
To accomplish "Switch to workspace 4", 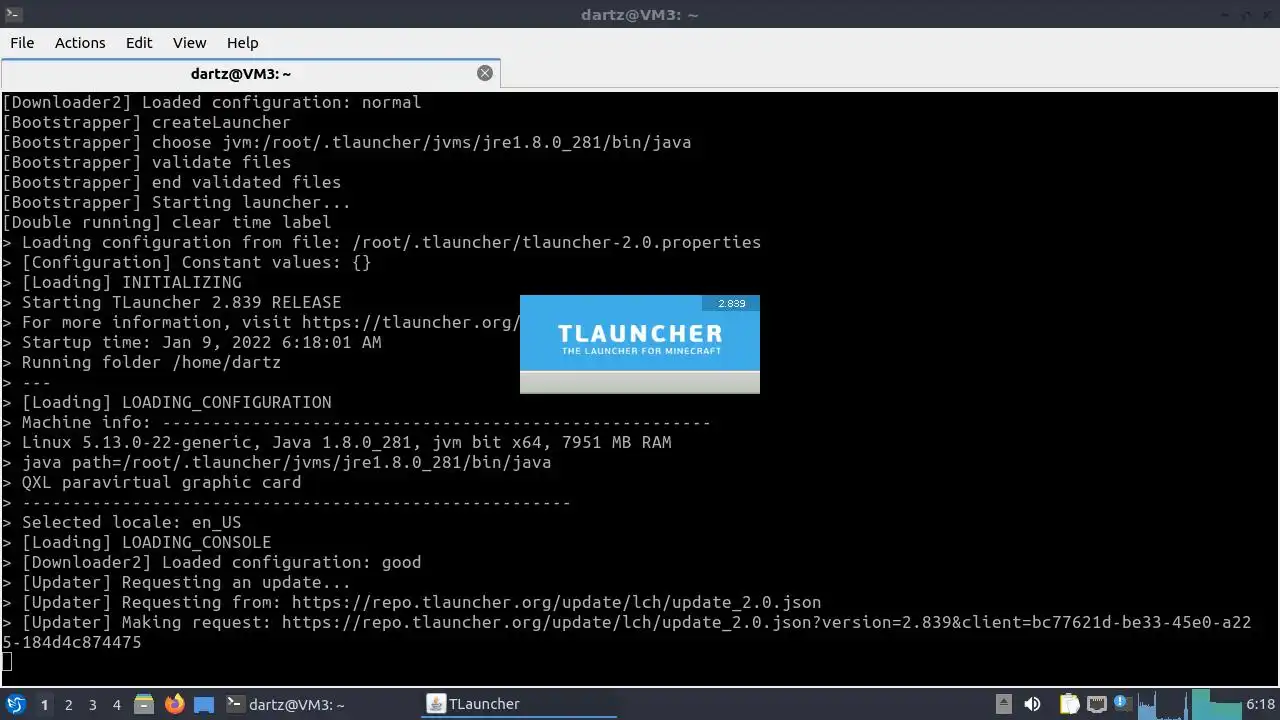I will tap(116, 705).
